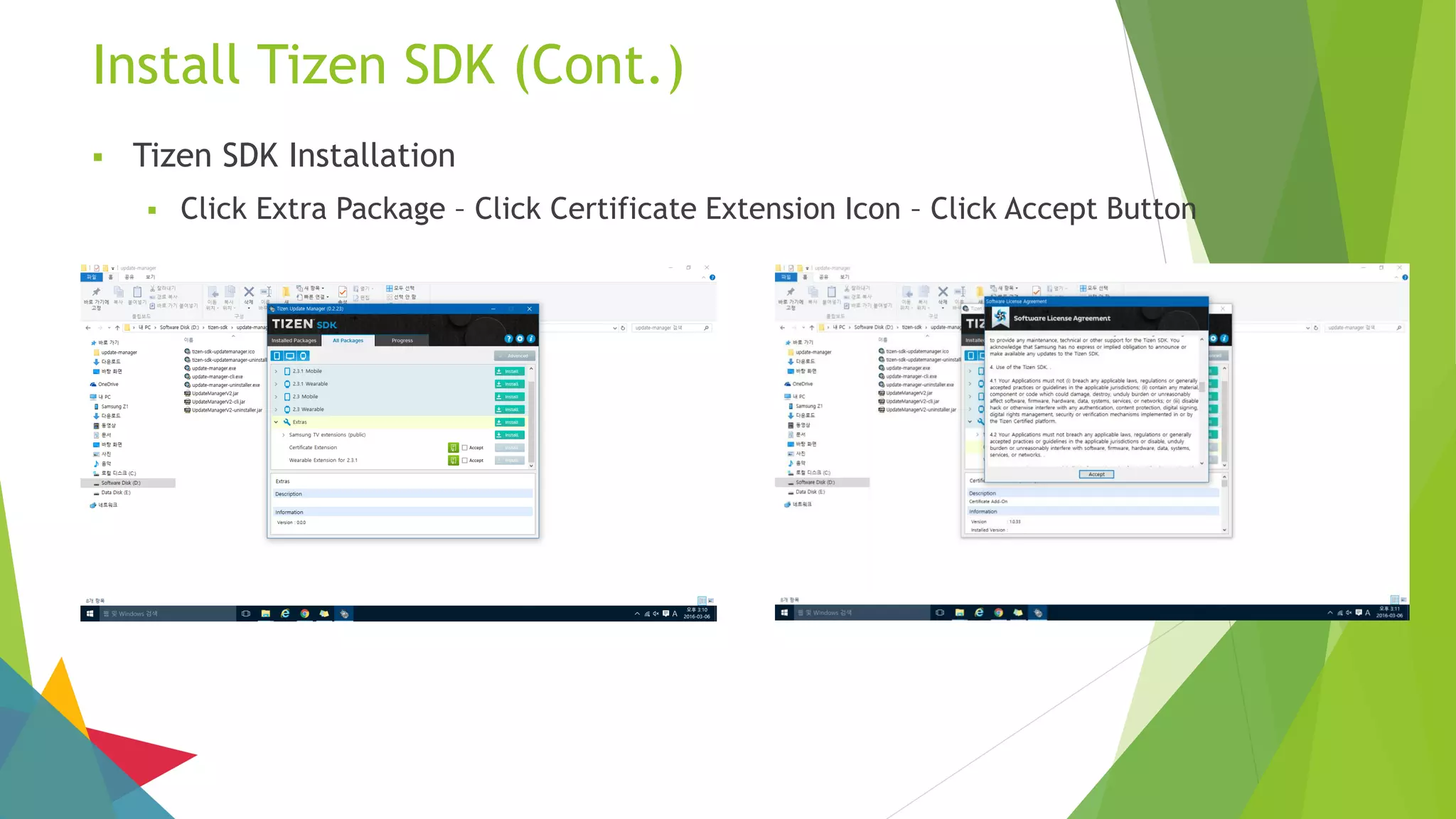Click Install for the 2.3.1 Wearable package
Screen dimensions: 1456x819
pyautogui.click(x=510, y=384)
